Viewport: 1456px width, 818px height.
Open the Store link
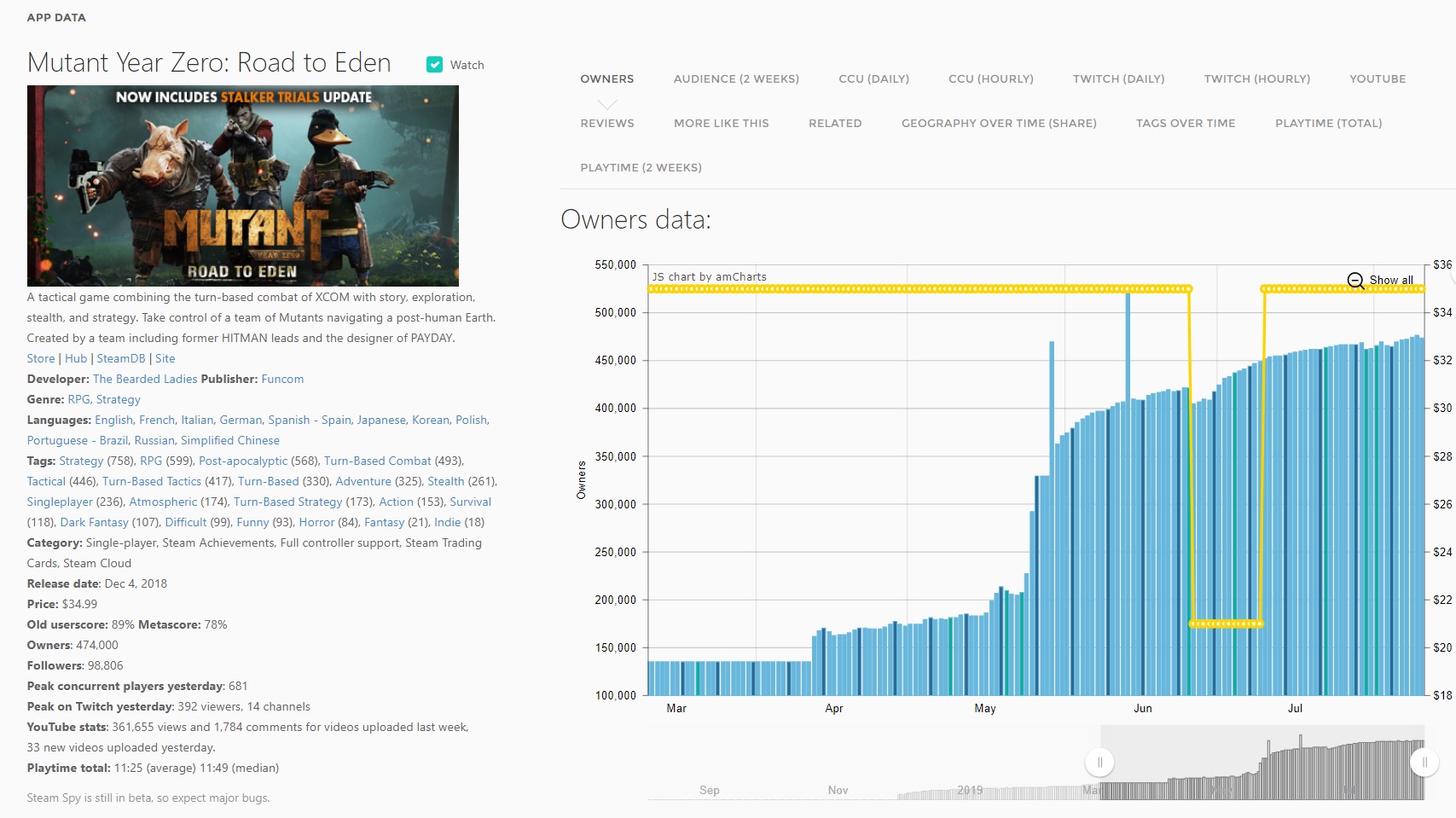pyautogui.click(x=41, y=358)
